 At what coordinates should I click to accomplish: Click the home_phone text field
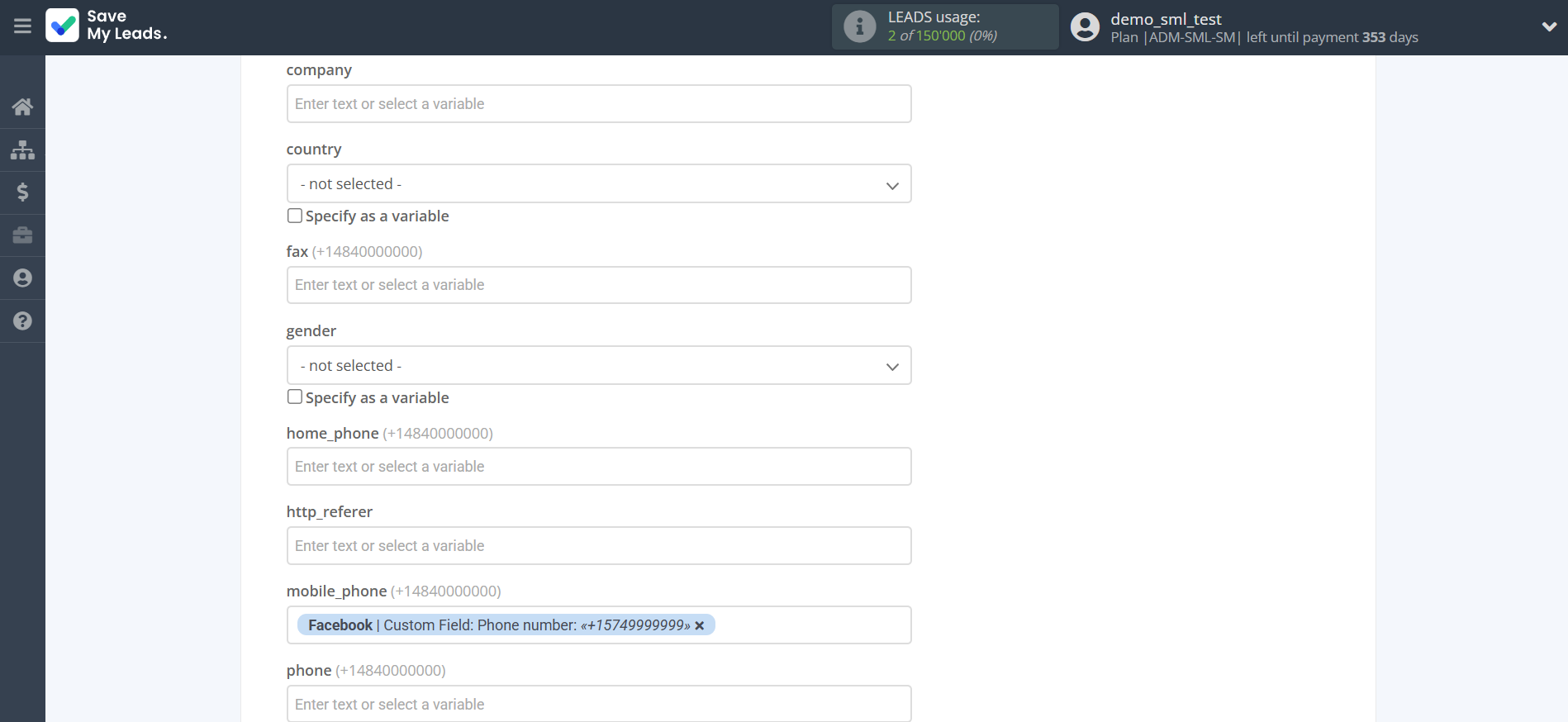click(x=599, y=467)
